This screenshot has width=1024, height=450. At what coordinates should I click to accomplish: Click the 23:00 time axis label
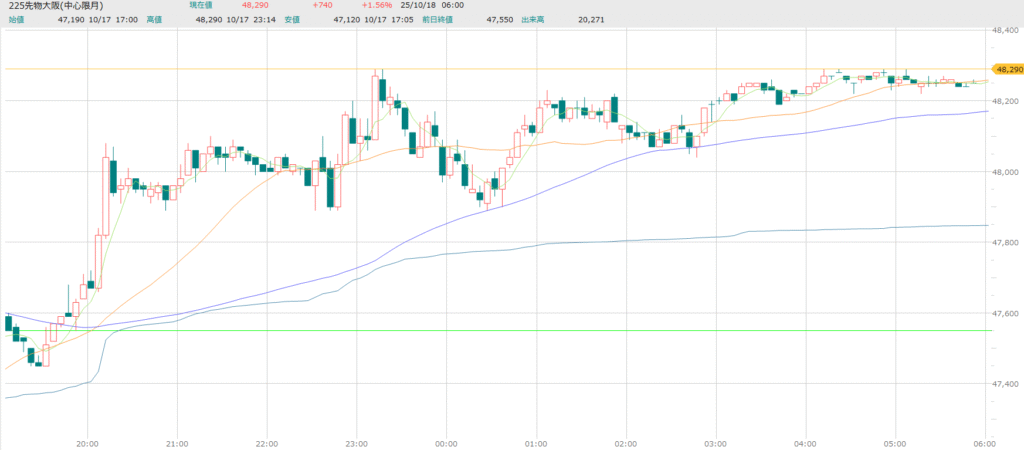point(357,442)
